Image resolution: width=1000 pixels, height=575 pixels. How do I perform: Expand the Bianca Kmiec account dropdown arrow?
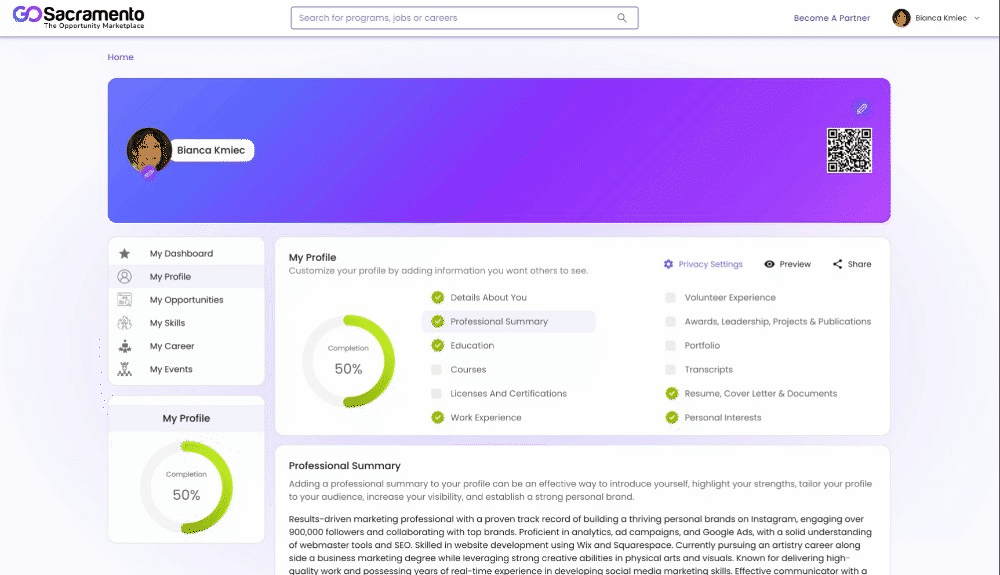[x=976, y=18]
